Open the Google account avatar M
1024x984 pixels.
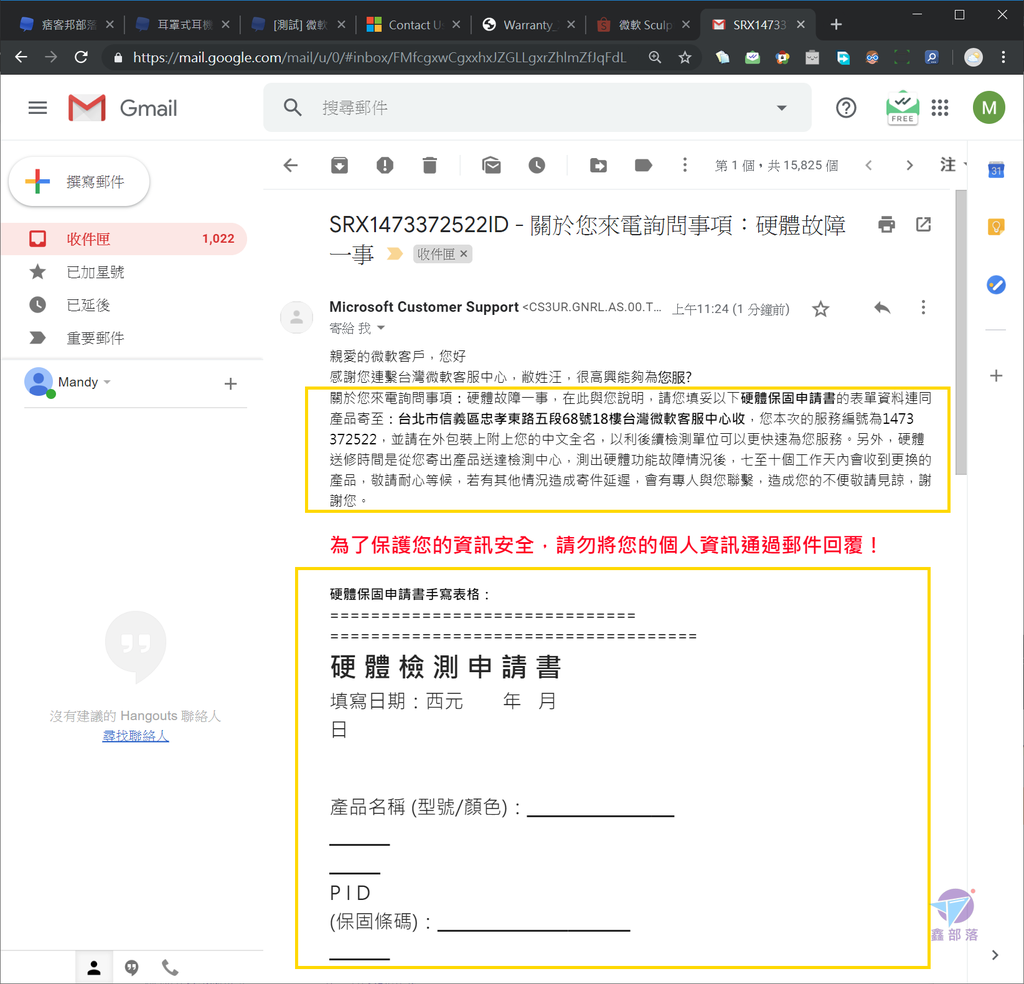(x=989, y=108)
